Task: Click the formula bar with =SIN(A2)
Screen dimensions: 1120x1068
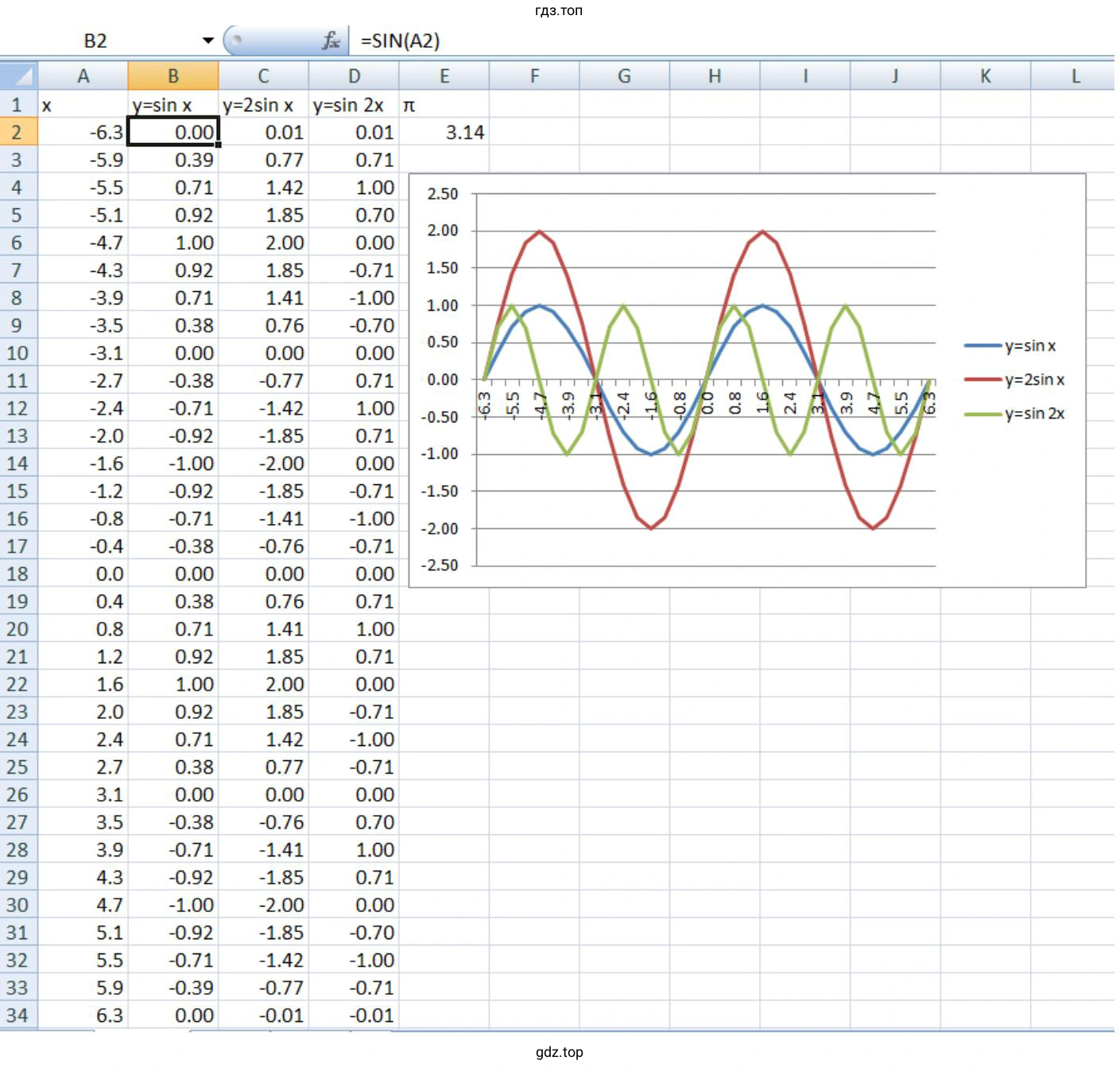Action: coord(731,41)
